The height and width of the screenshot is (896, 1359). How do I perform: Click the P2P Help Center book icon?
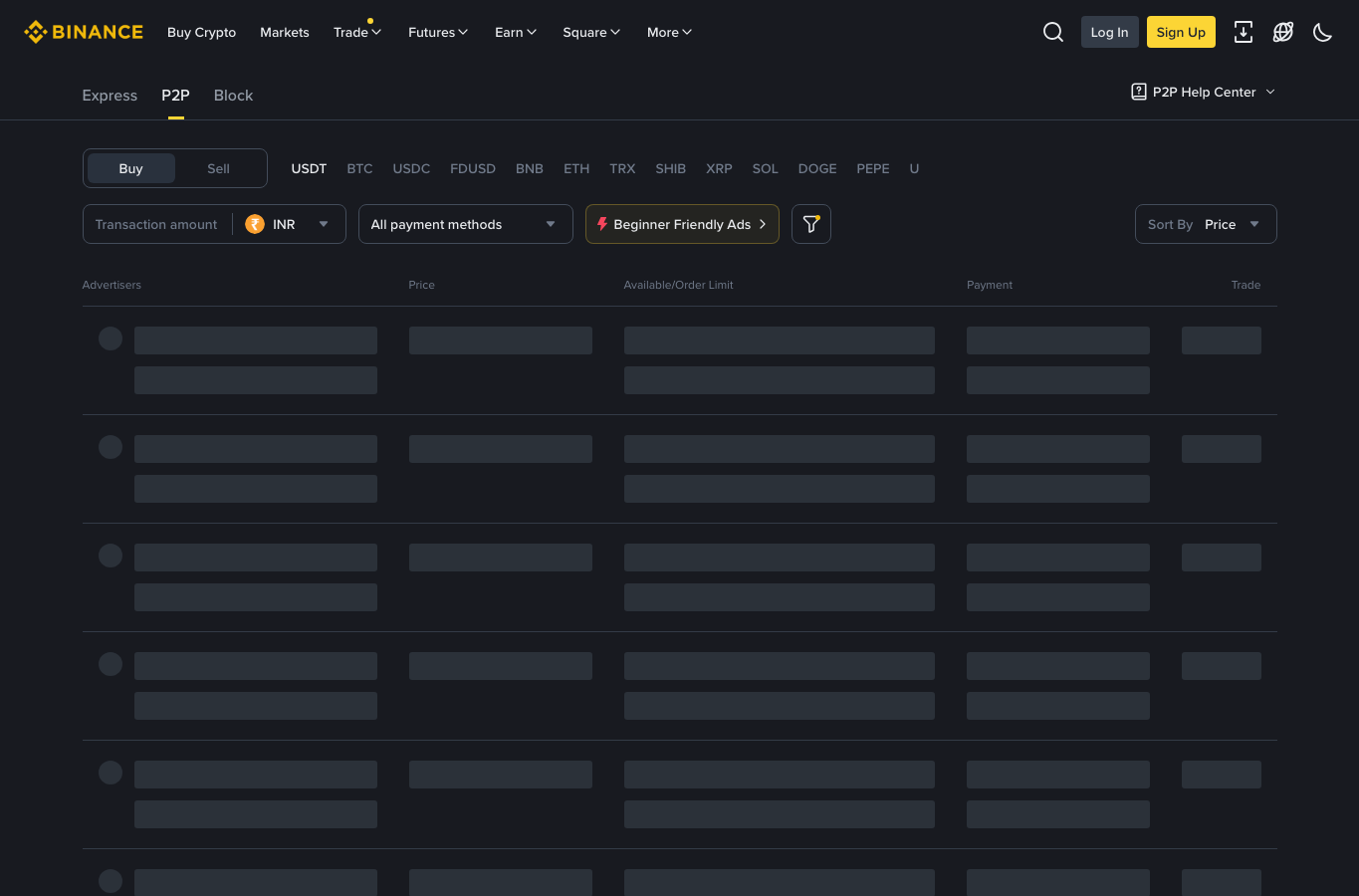pyautogui.click(x=1139, y=92)
